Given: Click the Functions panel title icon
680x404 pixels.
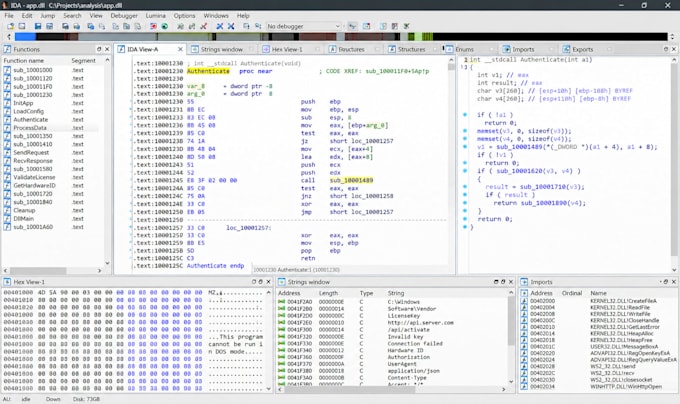Looking at the screenshot, I should coord(7,49).
